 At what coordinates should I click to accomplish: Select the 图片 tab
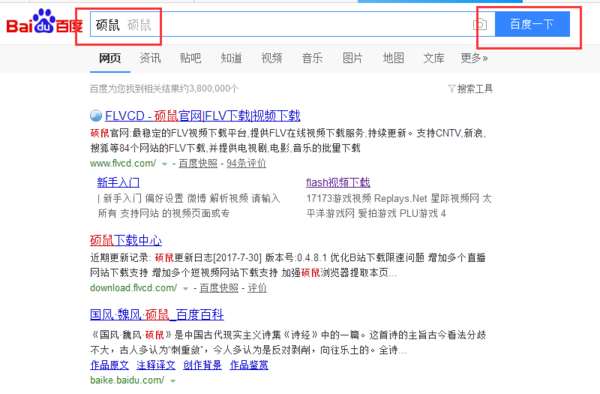coord(352,58)
